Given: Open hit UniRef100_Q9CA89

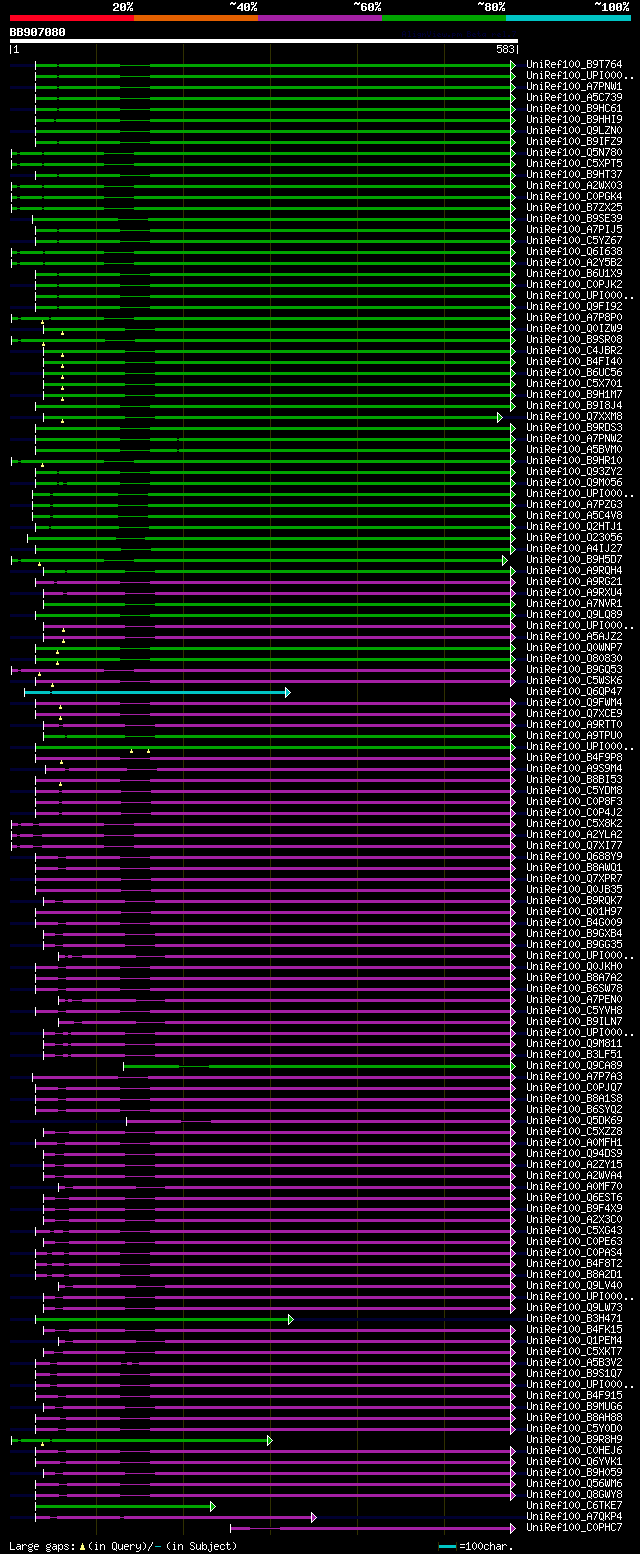Looking at the screenshot, I should [x=574, y=1066].
